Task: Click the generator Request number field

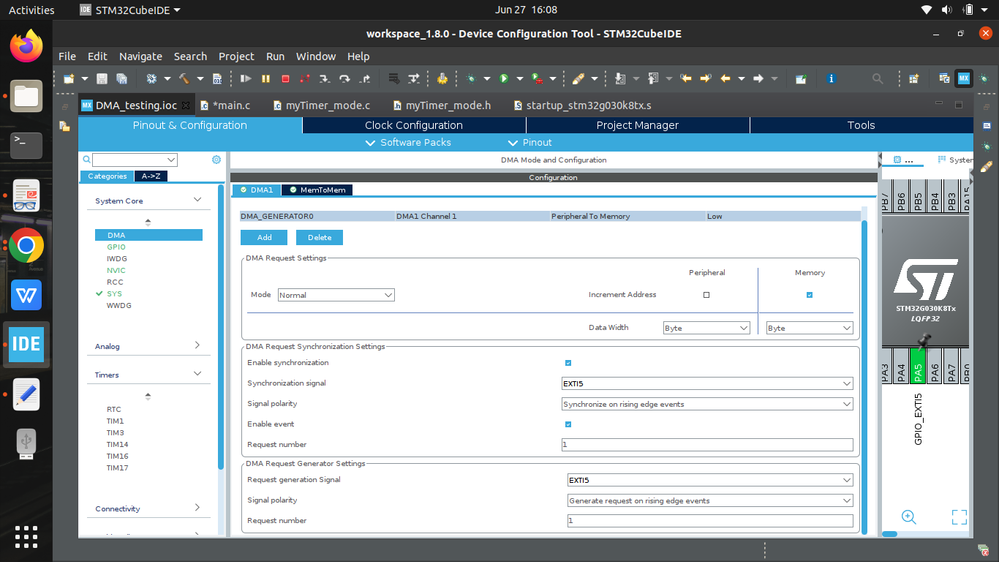Action: pyautogui.click(x=710, y=521)
